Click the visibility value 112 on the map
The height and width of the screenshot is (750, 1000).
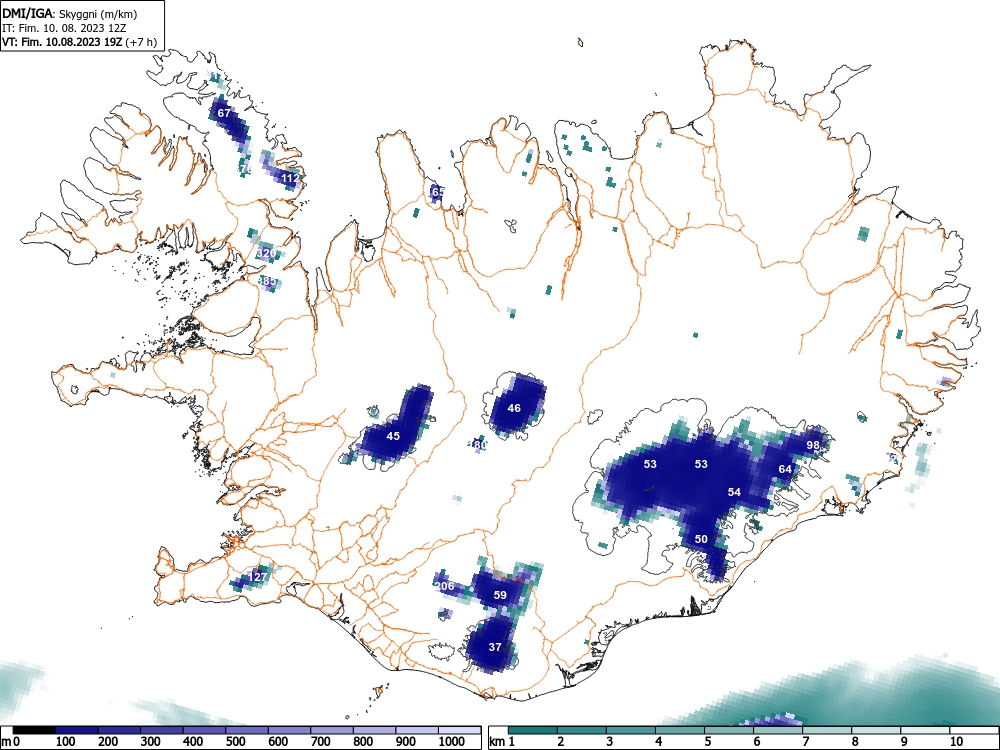click(290, 178)
